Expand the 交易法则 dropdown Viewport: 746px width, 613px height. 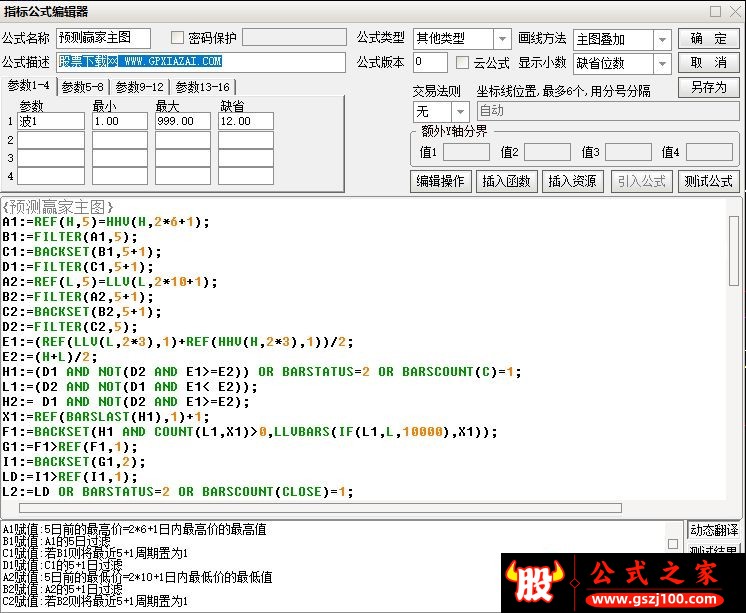click(x=460, y=112)
